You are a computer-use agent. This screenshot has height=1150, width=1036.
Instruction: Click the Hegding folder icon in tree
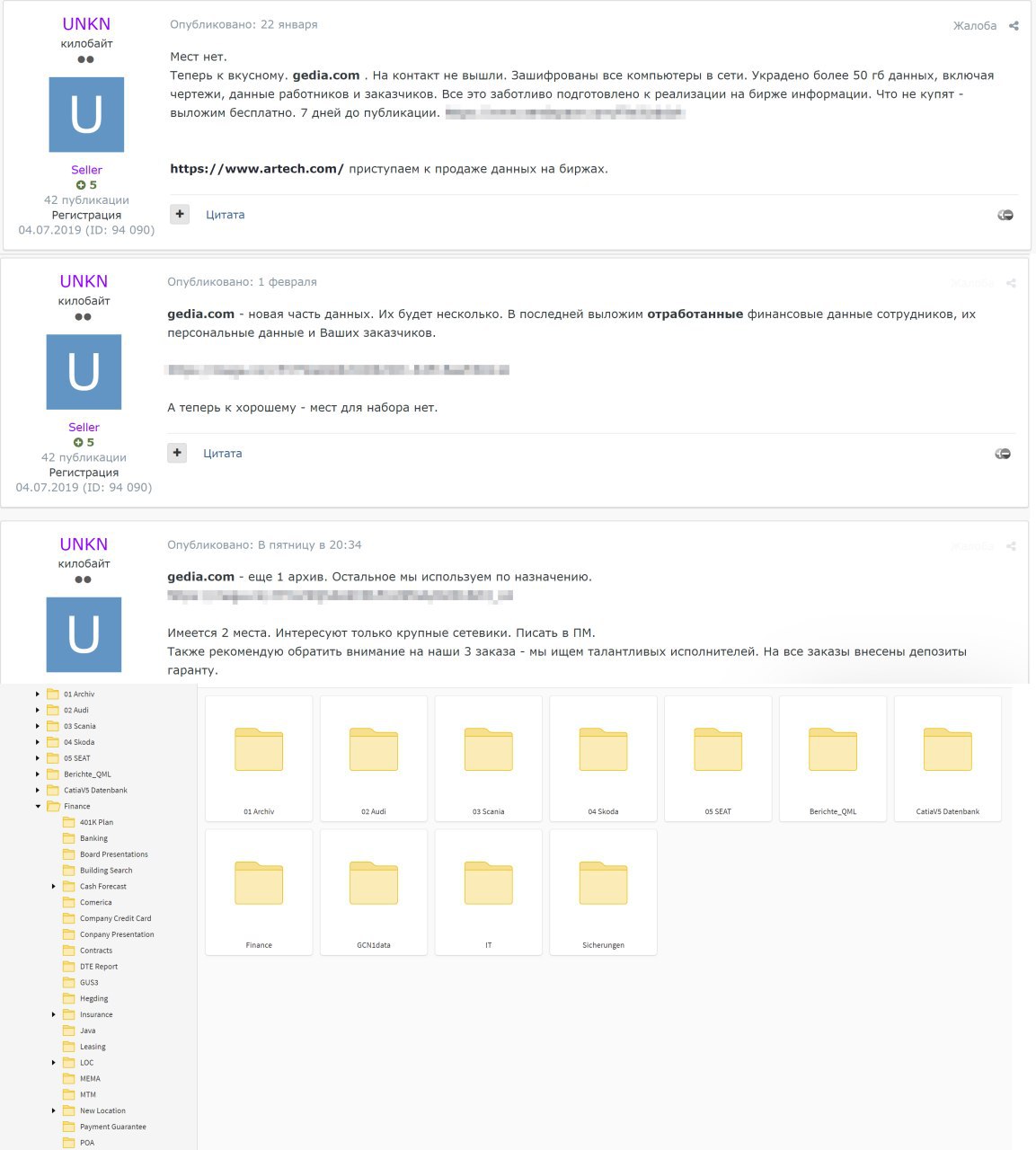click(69, 998)
